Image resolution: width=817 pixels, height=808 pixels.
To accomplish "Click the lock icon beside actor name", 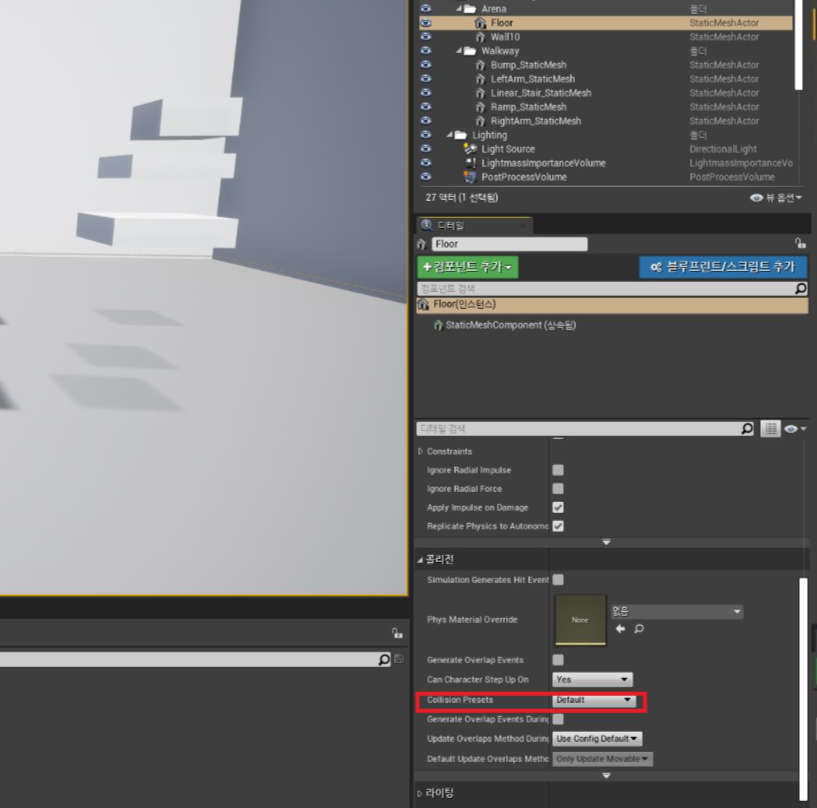I will click(x=799, y=243).
